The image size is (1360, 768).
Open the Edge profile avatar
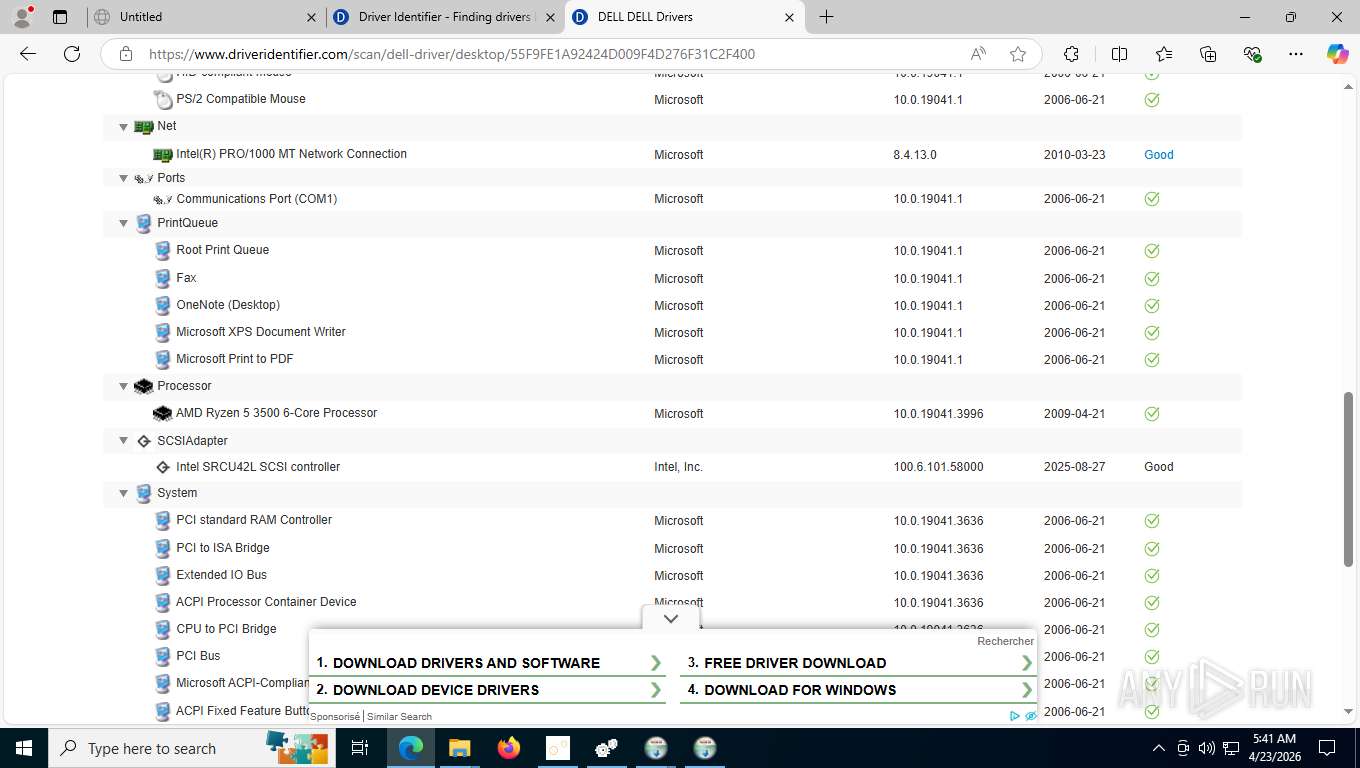pos(21,17)
